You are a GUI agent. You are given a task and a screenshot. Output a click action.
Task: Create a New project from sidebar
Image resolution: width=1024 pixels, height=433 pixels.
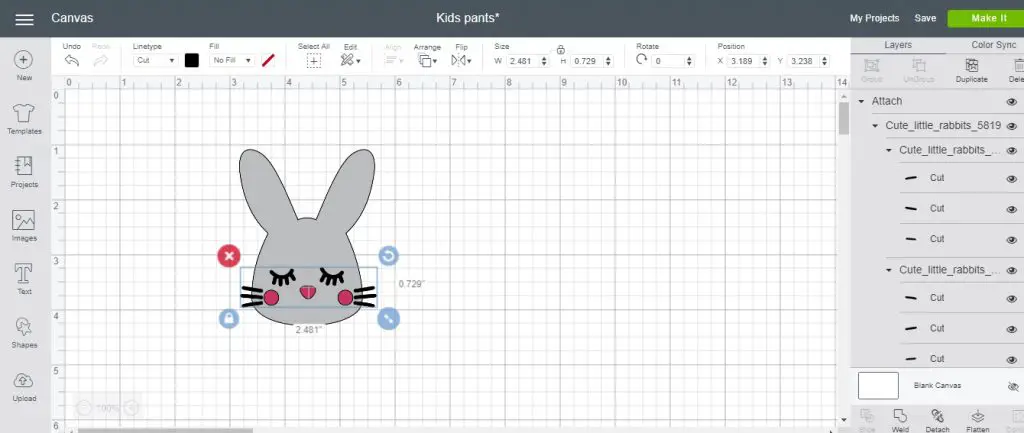point(24,66)
